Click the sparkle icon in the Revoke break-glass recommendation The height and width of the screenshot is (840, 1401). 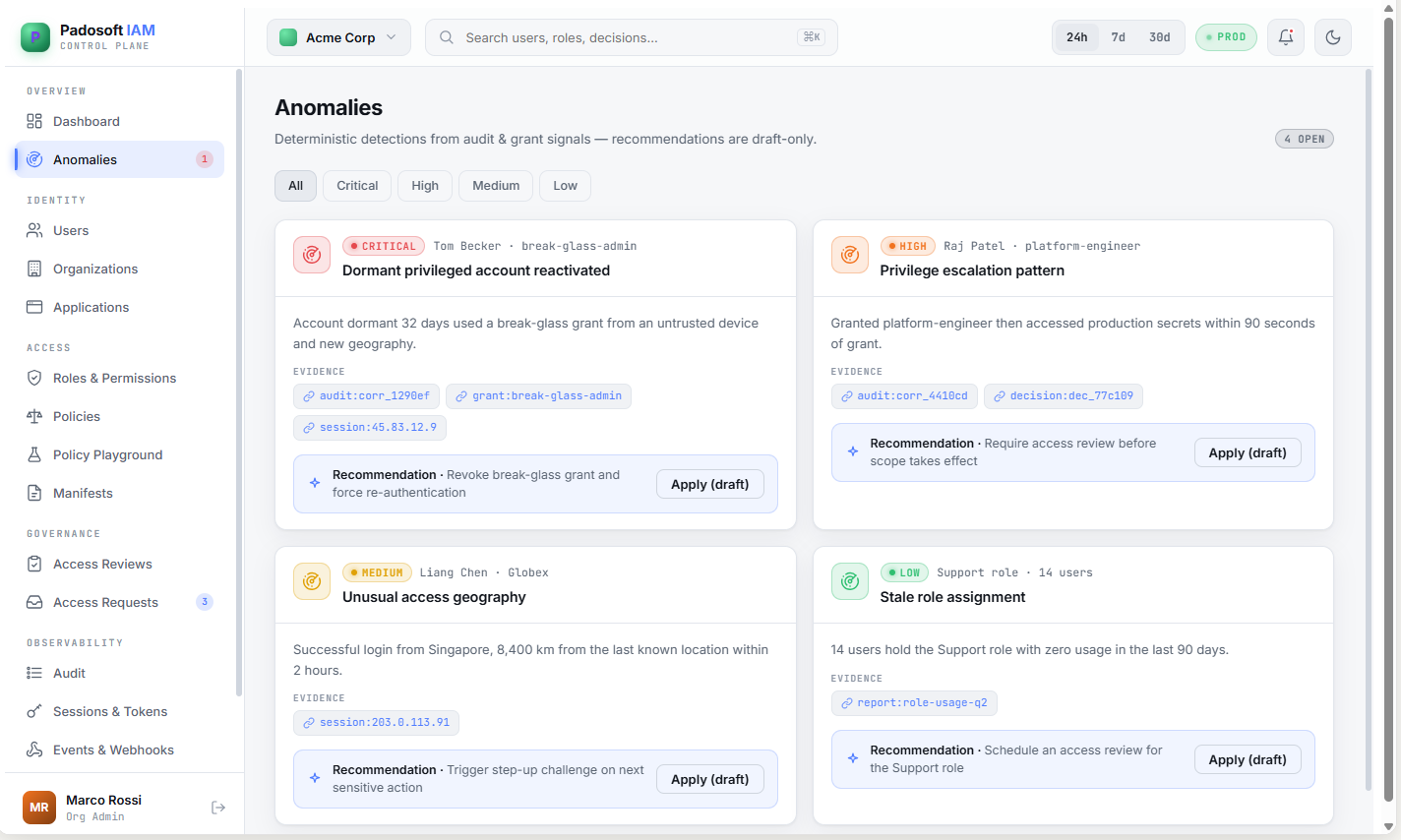(315, 483)
